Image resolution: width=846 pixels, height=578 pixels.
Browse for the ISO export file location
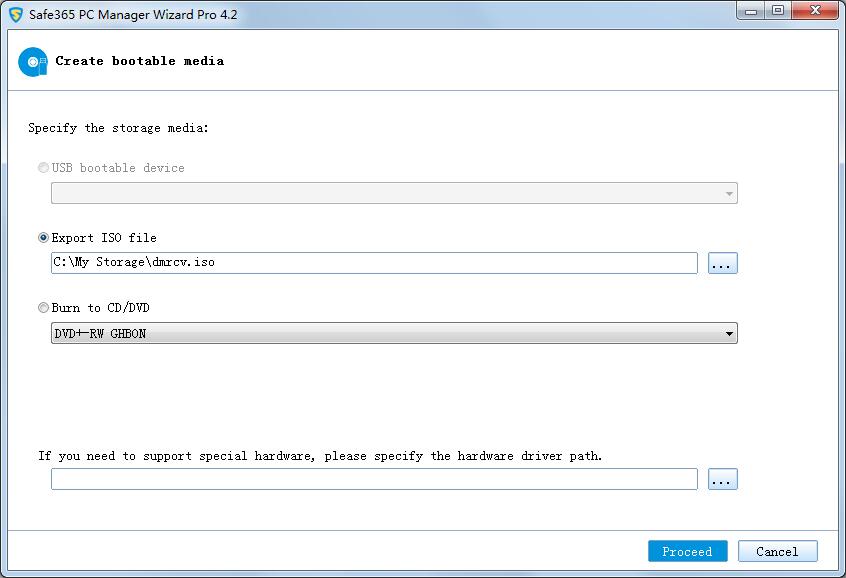pos(722,263)
